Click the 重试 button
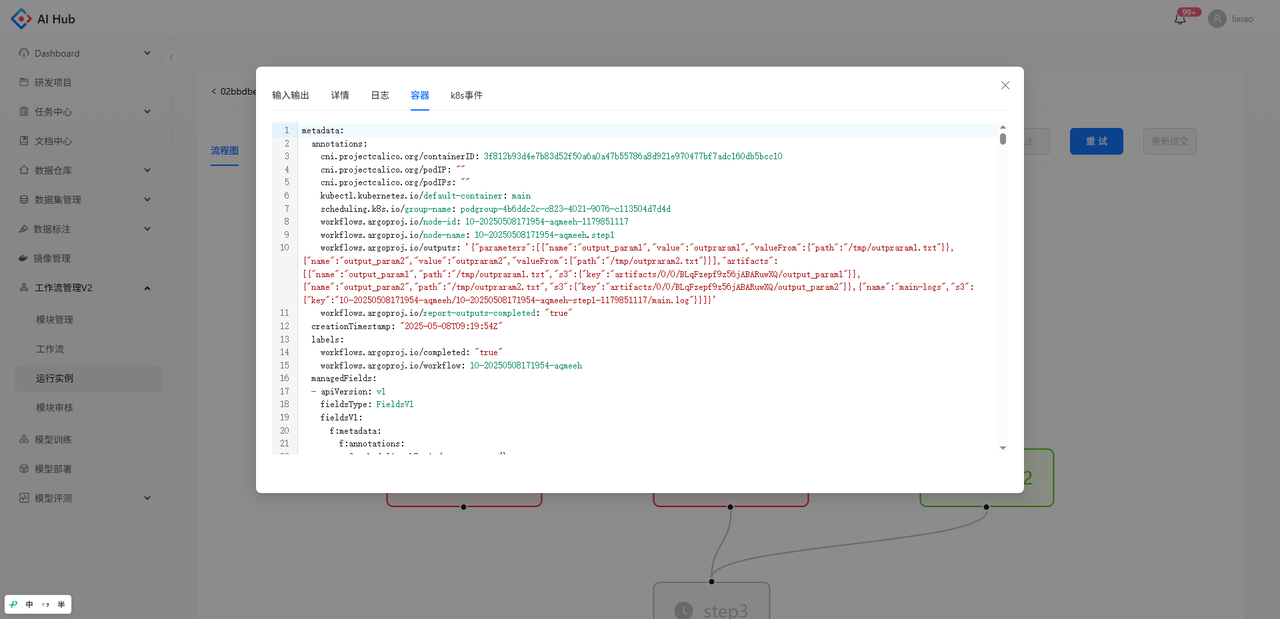This screenshot has height=619, width=1280. tap(1096, 141)
